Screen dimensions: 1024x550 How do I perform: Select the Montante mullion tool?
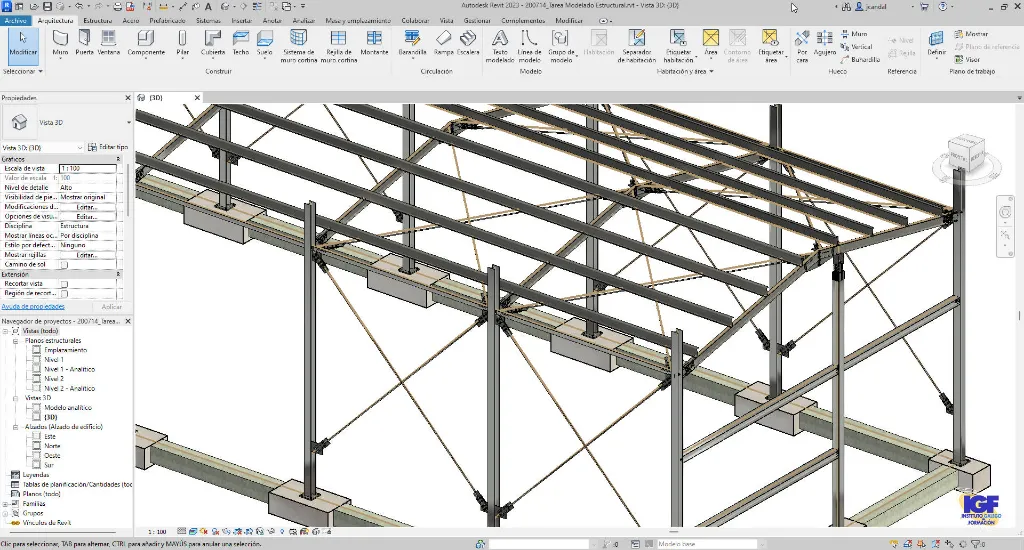coord(374,43)
